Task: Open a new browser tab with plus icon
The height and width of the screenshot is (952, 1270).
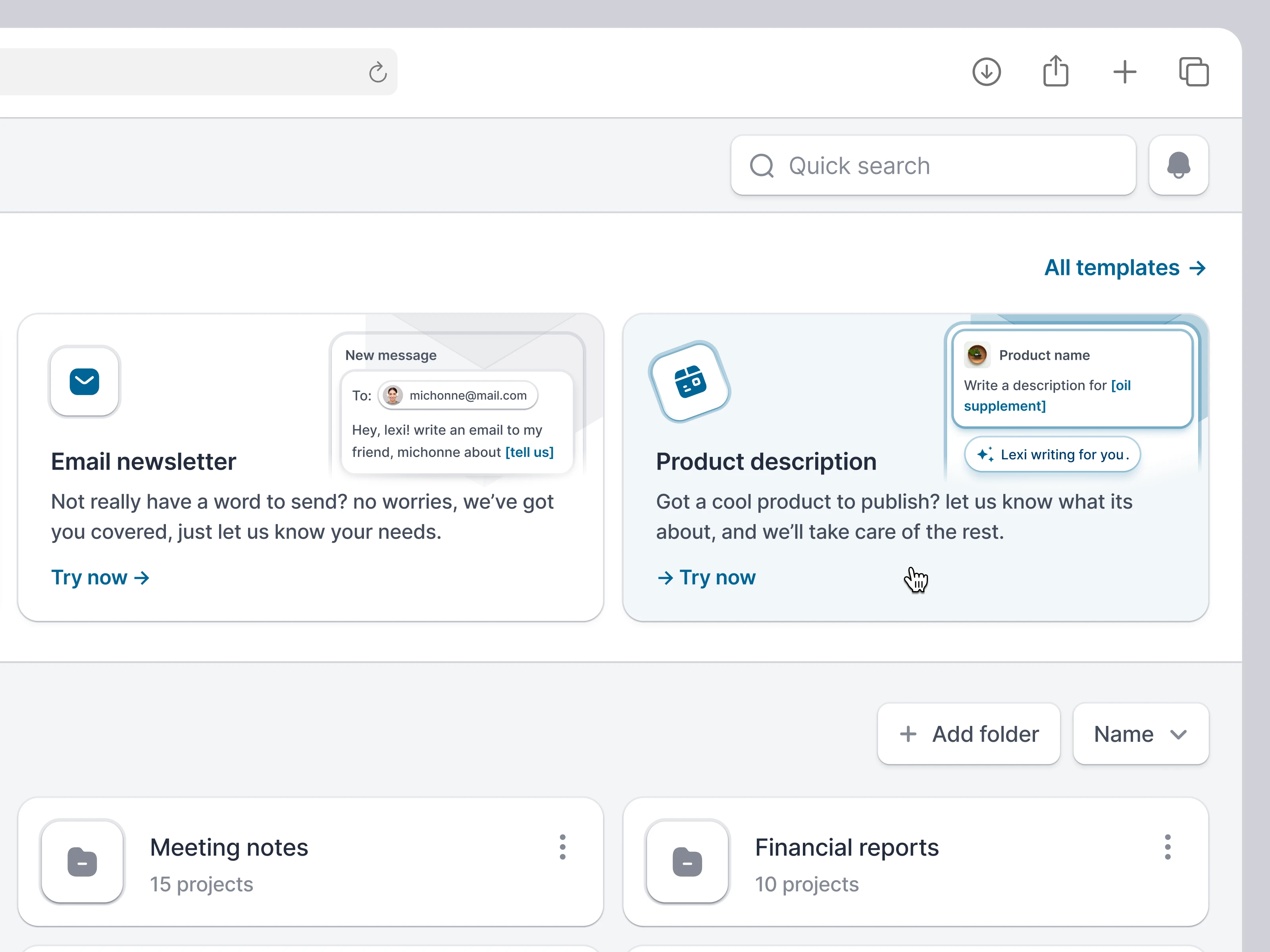Action: pyautogui.click(x=1124, y=72)
